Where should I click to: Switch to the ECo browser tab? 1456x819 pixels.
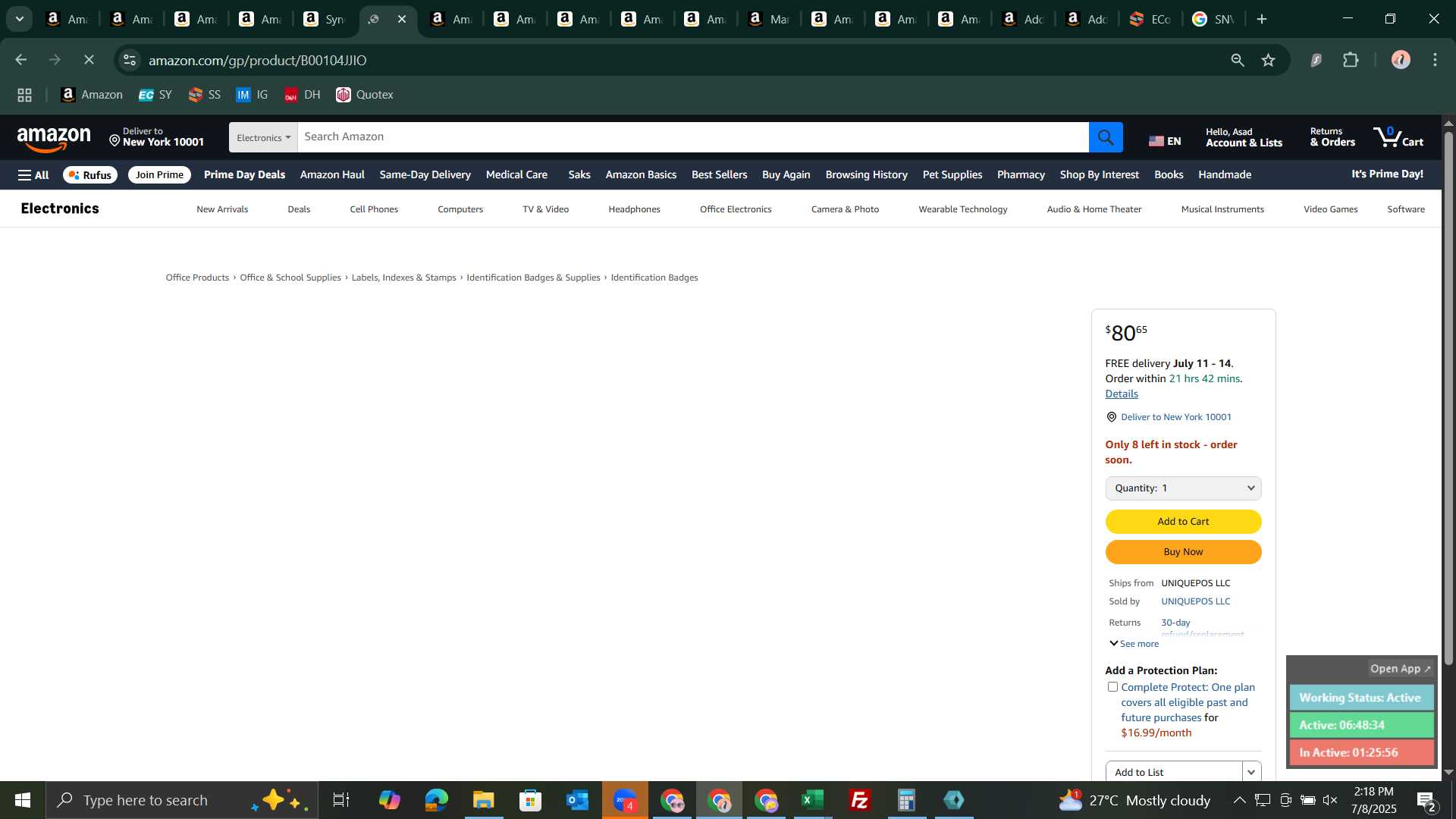[x=1150, y=20]
